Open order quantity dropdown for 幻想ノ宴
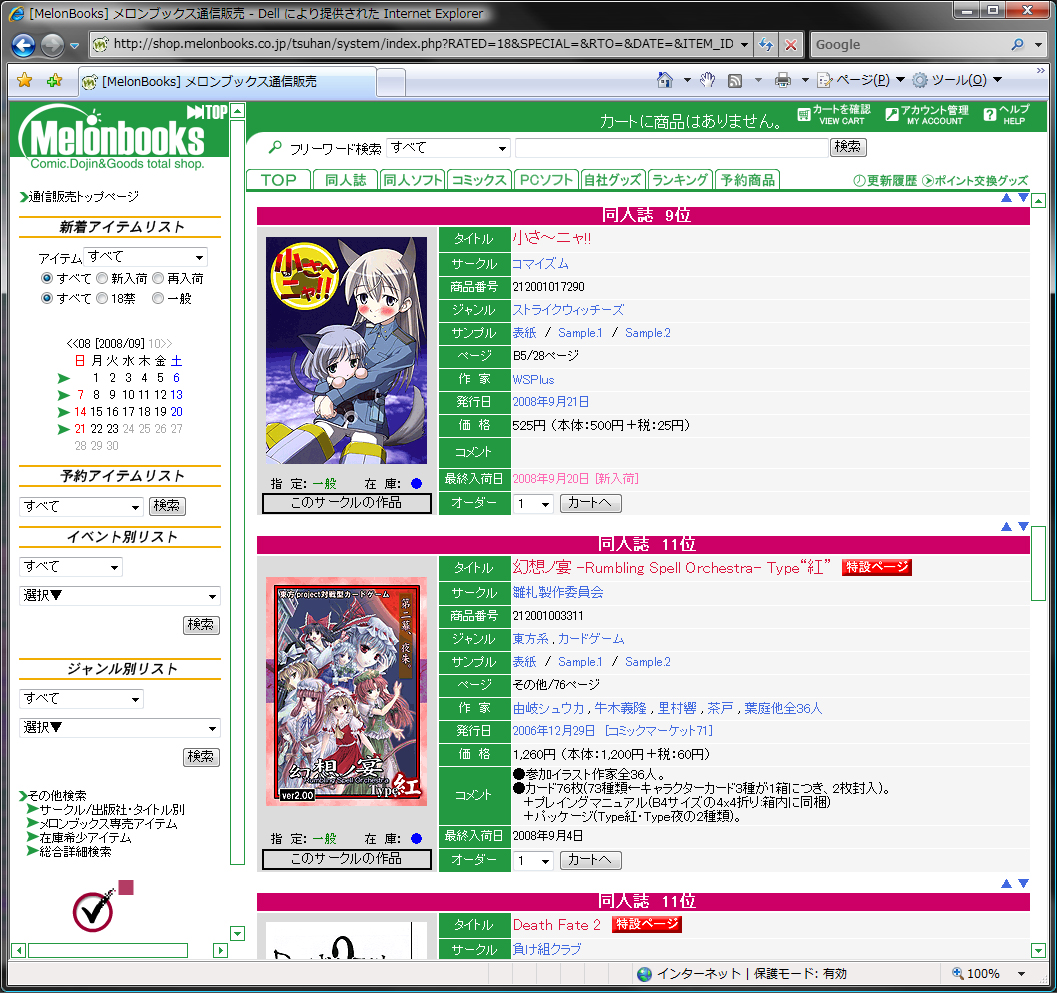The image size is (1057, 993). (534, 861)
